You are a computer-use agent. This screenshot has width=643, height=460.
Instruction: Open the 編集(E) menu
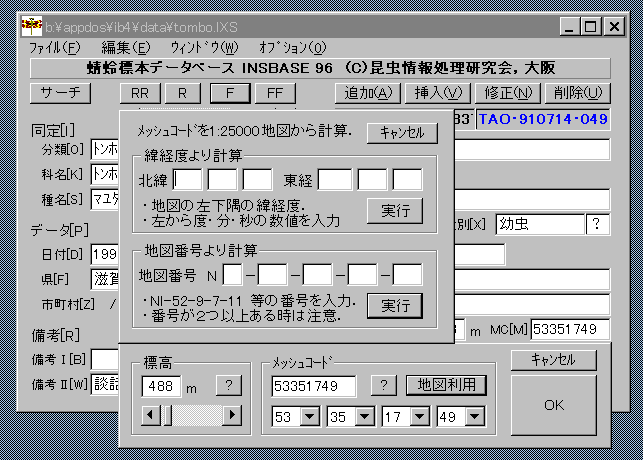click(125, 47)
